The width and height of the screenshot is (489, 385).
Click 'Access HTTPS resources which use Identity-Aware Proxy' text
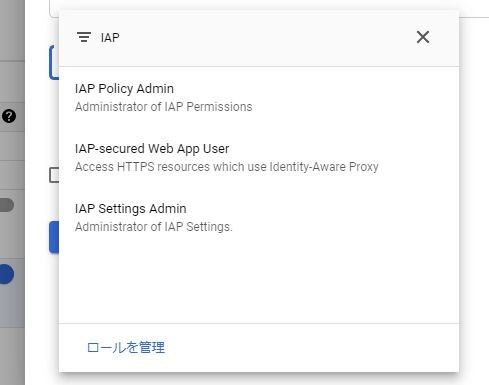(x=227, y=167)
